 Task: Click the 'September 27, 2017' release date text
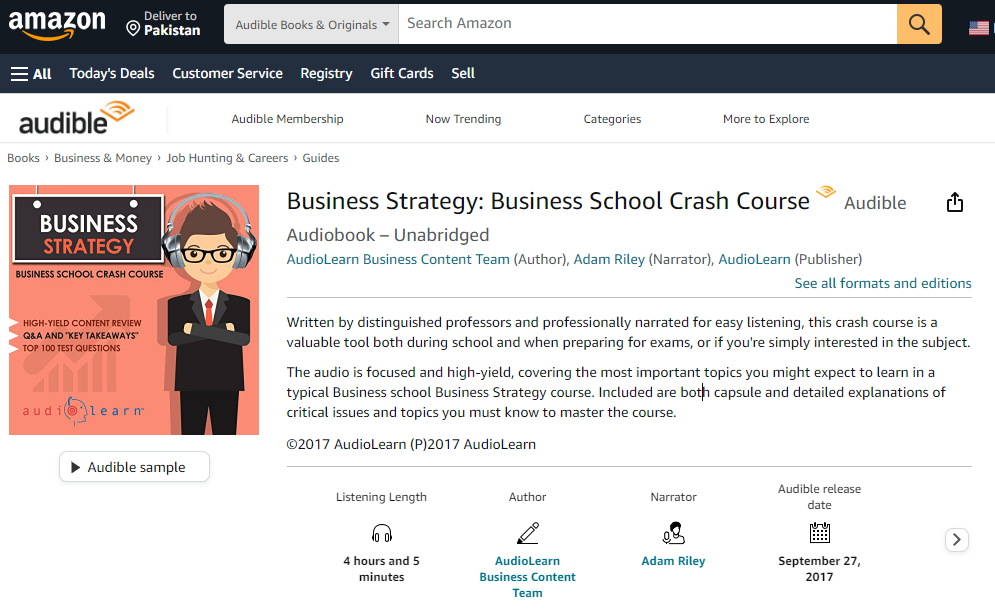coord(819,569)
